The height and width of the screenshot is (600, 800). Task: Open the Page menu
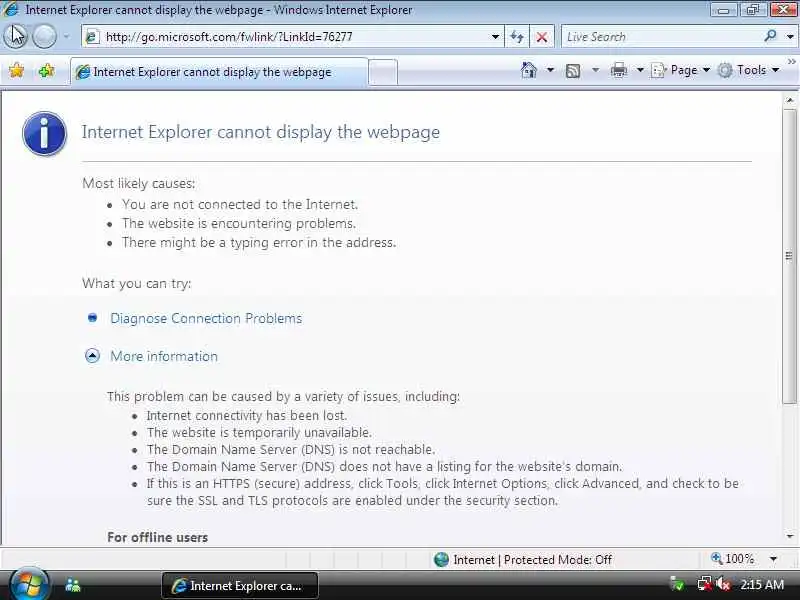click(681, 70)
